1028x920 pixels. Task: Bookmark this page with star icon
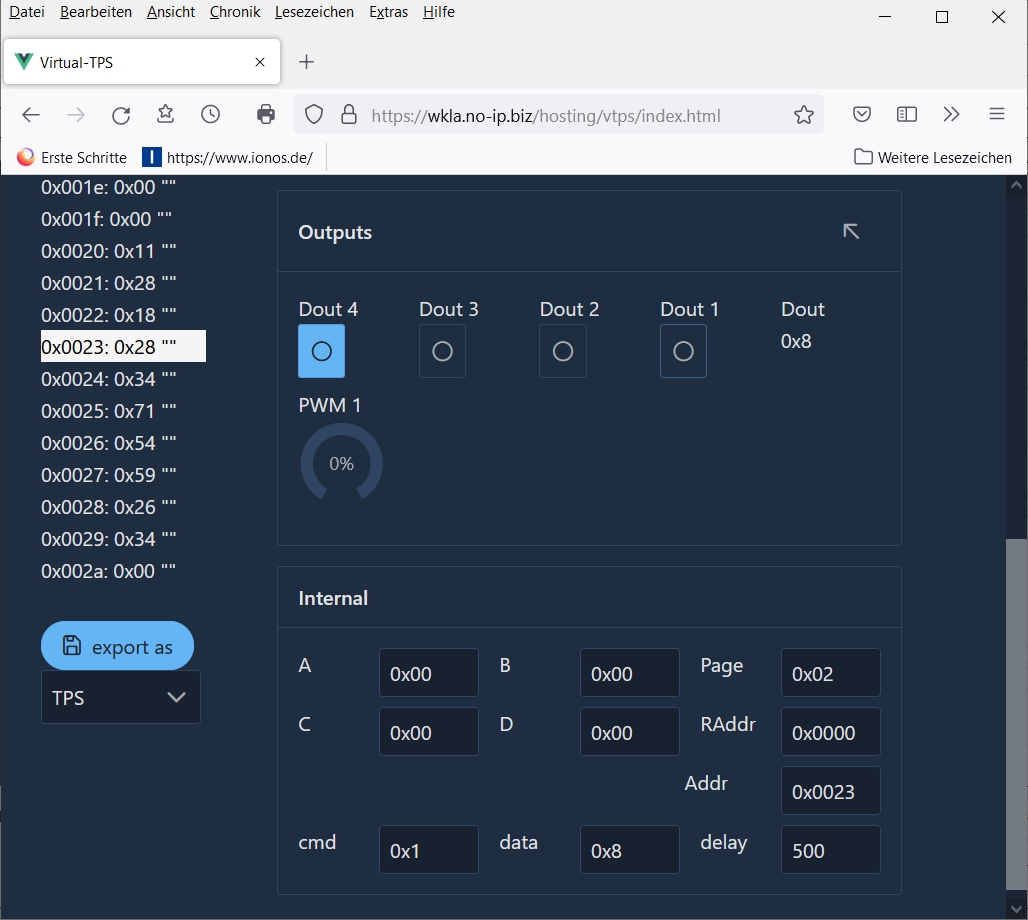click(803, 115)
